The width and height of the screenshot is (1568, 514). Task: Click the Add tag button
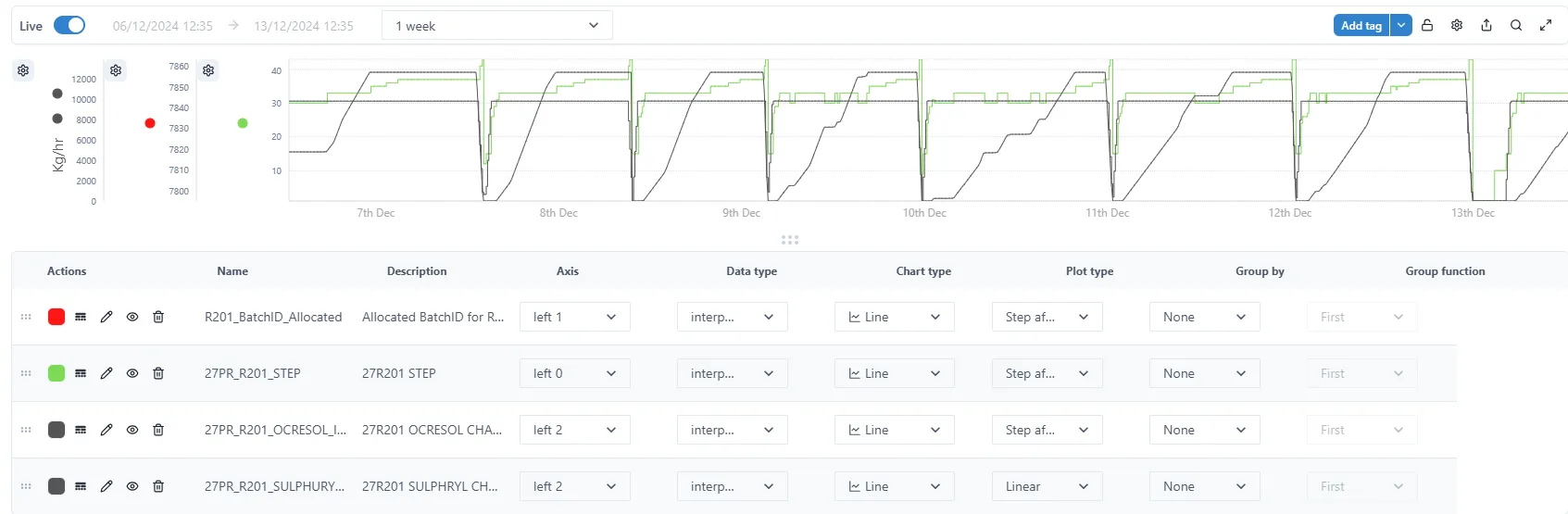pos(1361,26)
